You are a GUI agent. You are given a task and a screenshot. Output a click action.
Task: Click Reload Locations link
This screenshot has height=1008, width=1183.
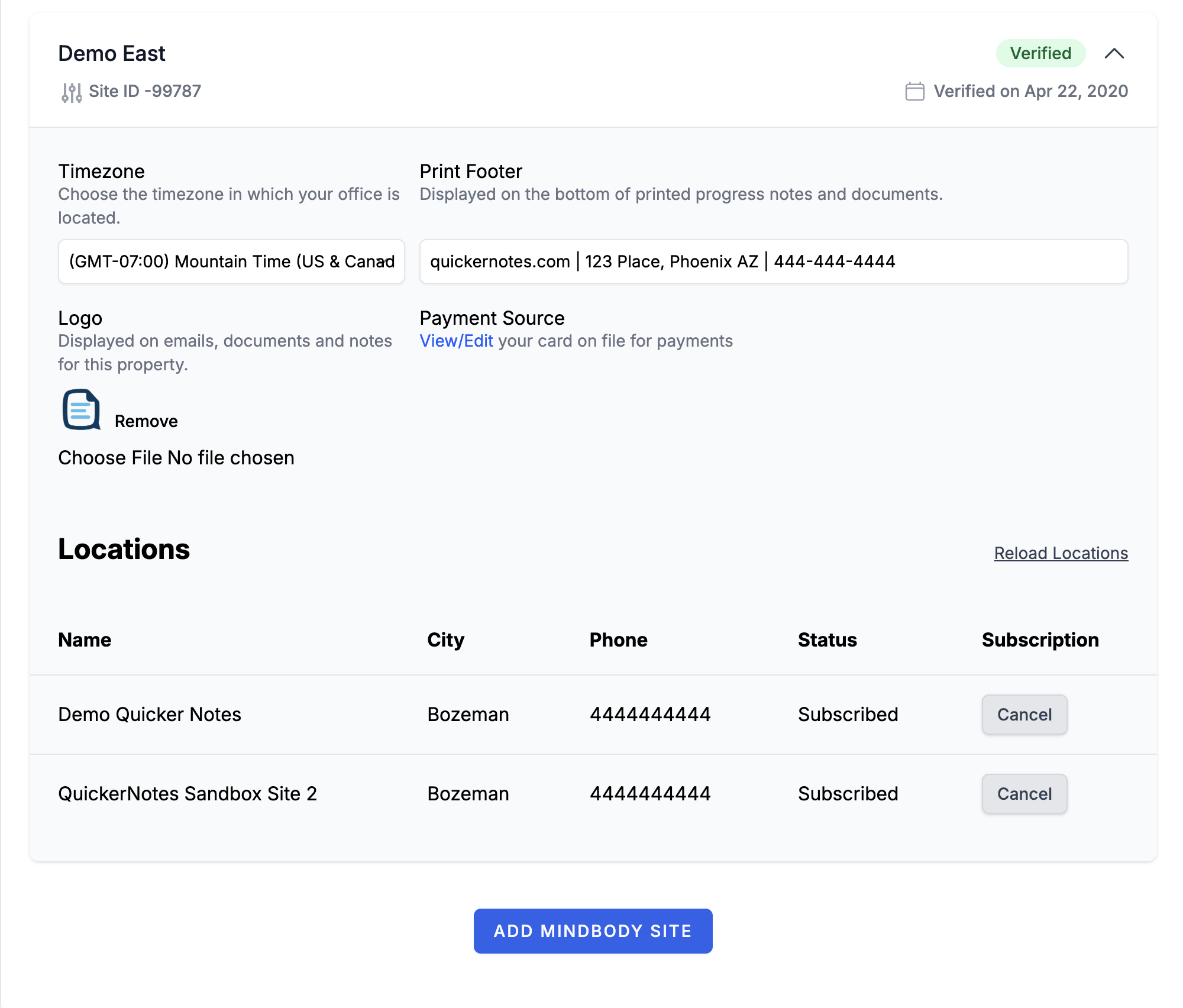(x=1061, y=553)
